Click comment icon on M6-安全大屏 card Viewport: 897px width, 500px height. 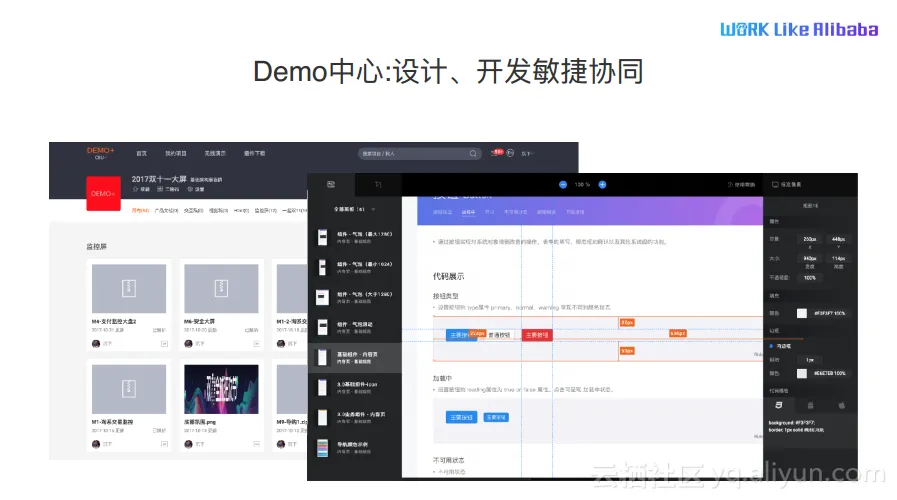pos(256,344)
